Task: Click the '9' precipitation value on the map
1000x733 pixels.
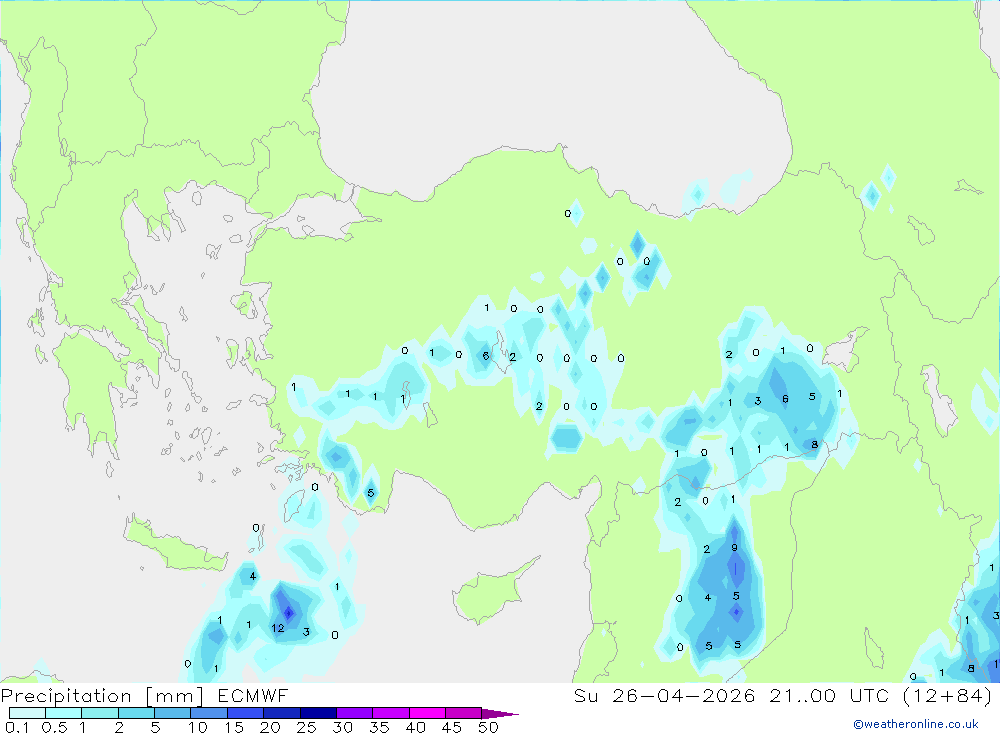Action: click(734, 547)
